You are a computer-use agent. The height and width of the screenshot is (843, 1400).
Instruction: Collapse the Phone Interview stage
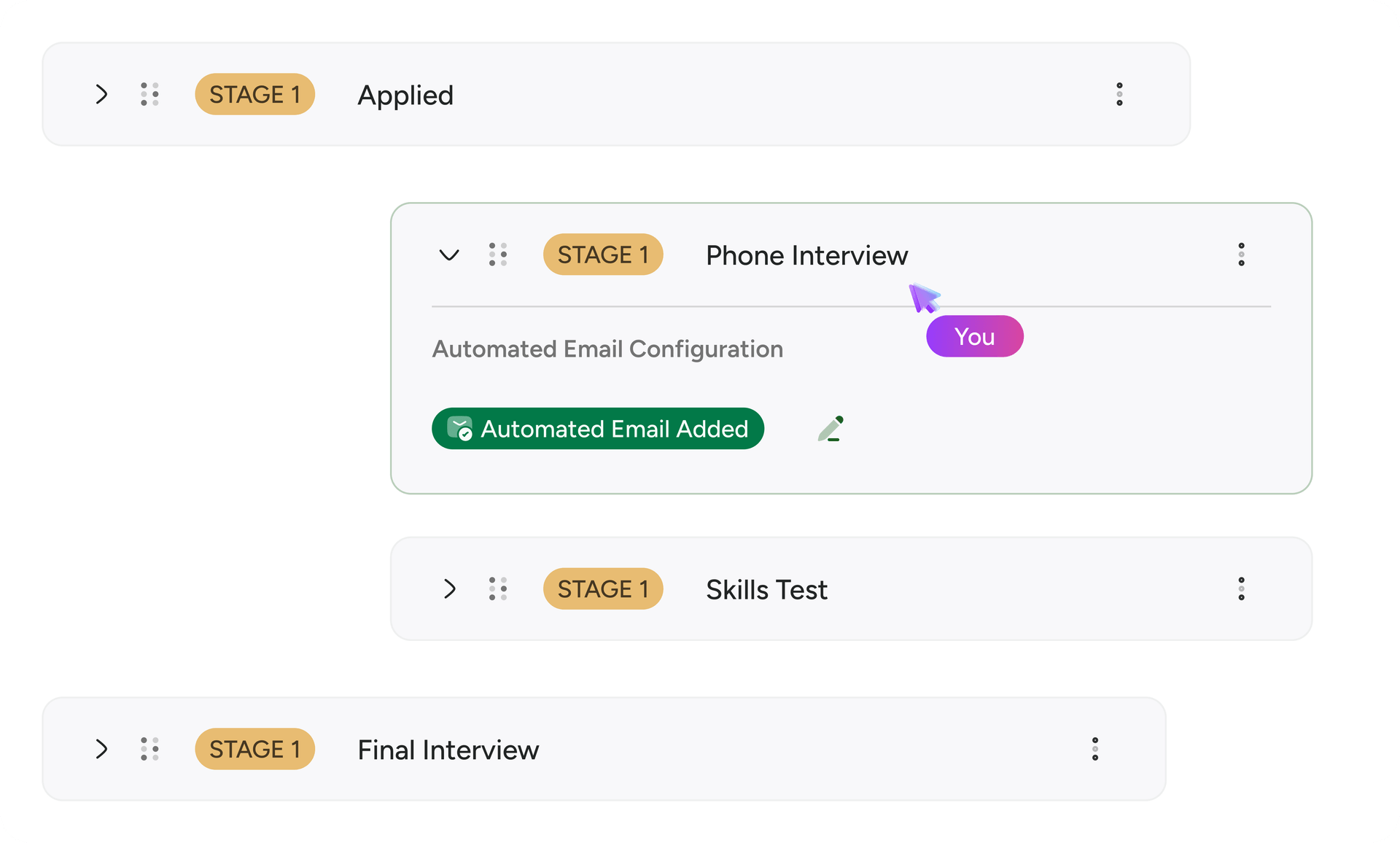point(449,255)
